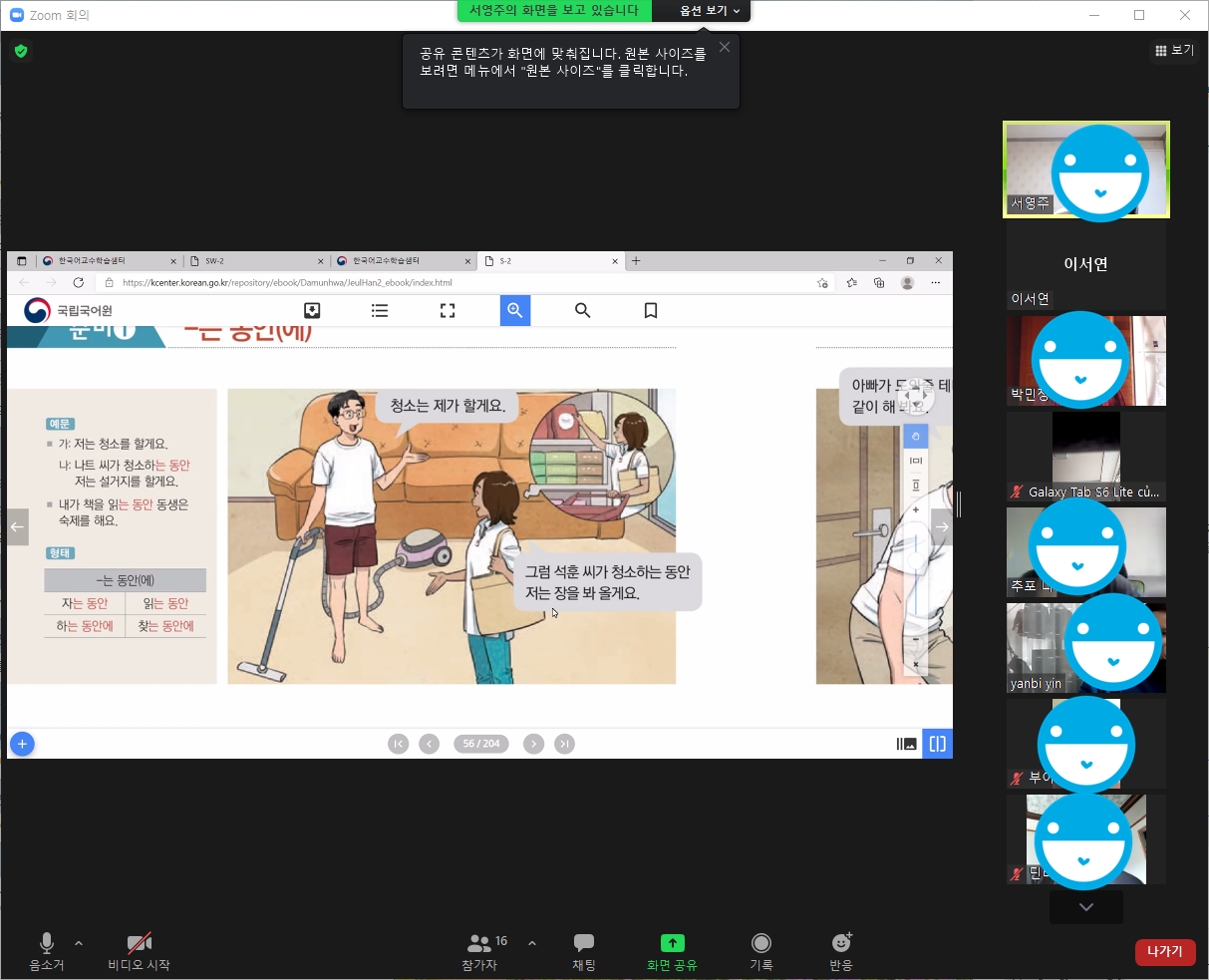This screenshot has height=980, width=1209.
Task: Select yanbi yin's video thumbnail
Action: [x=1086, y=648]
